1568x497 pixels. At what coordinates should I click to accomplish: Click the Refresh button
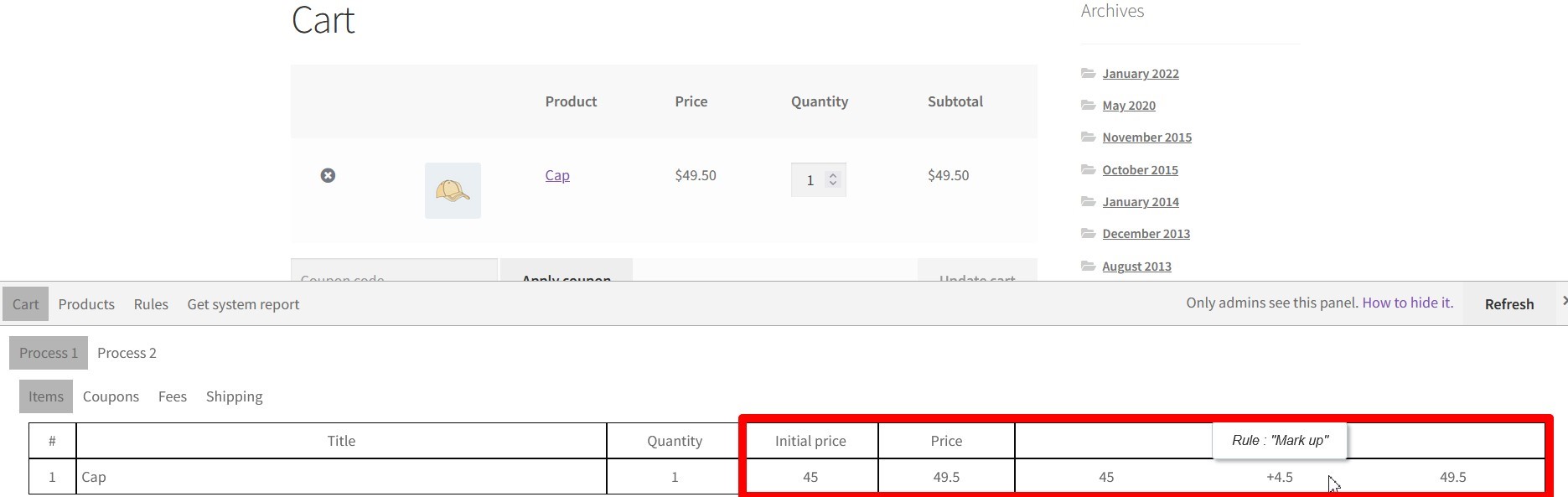tap(1509, 304)
